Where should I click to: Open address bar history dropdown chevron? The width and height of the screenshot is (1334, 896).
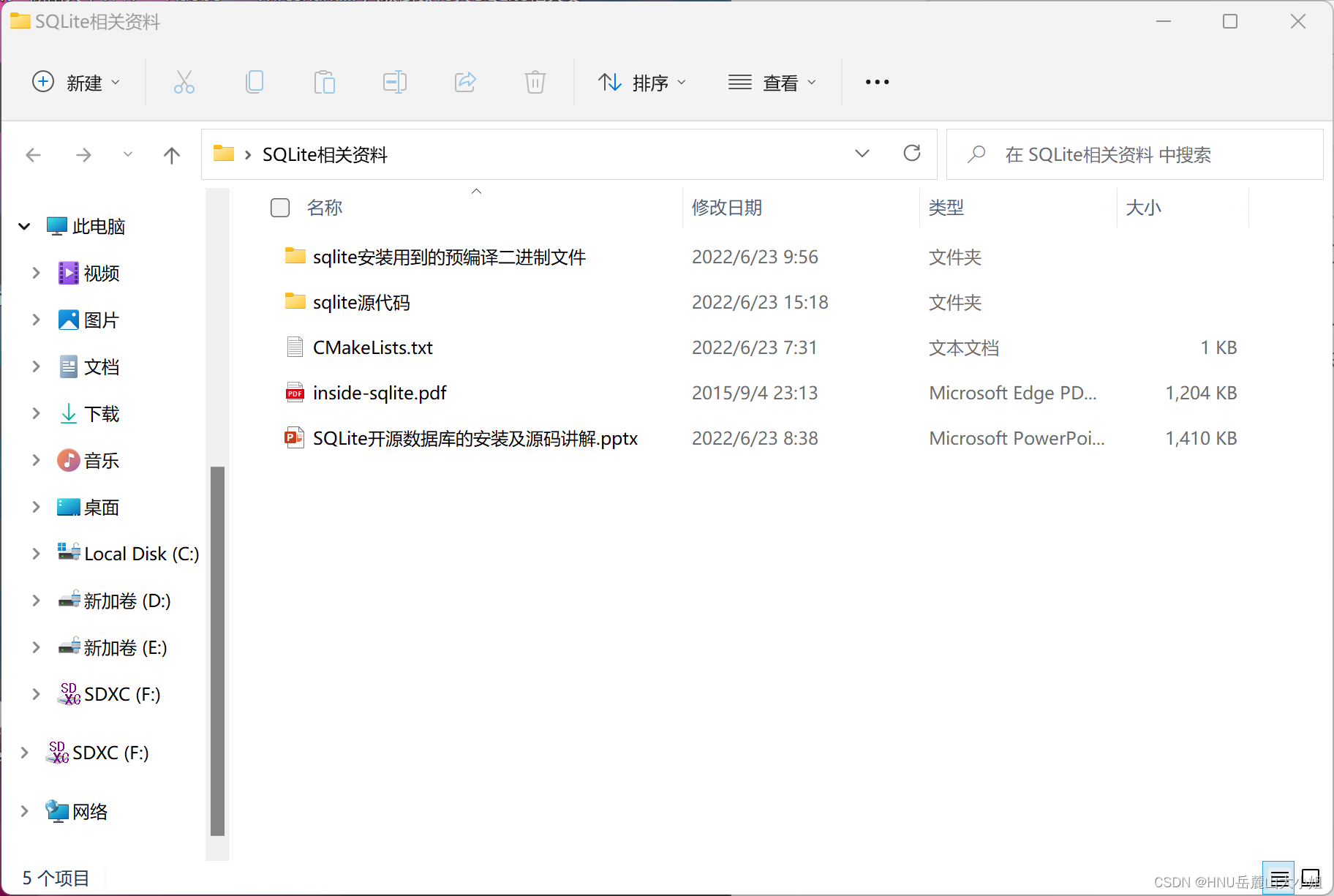(862, 154)
